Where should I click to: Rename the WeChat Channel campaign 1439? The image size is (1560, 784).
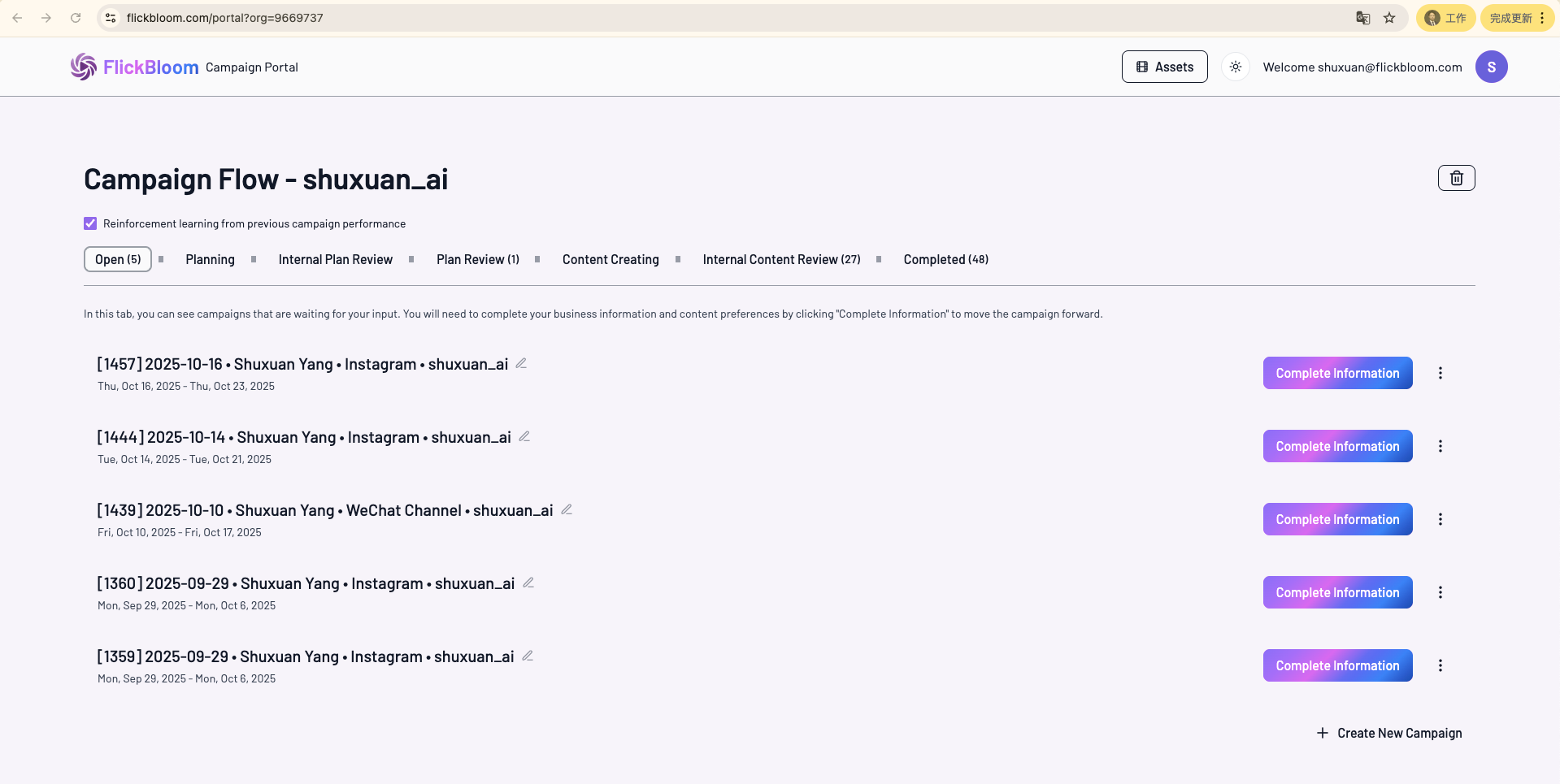click(x=567, y=509)
